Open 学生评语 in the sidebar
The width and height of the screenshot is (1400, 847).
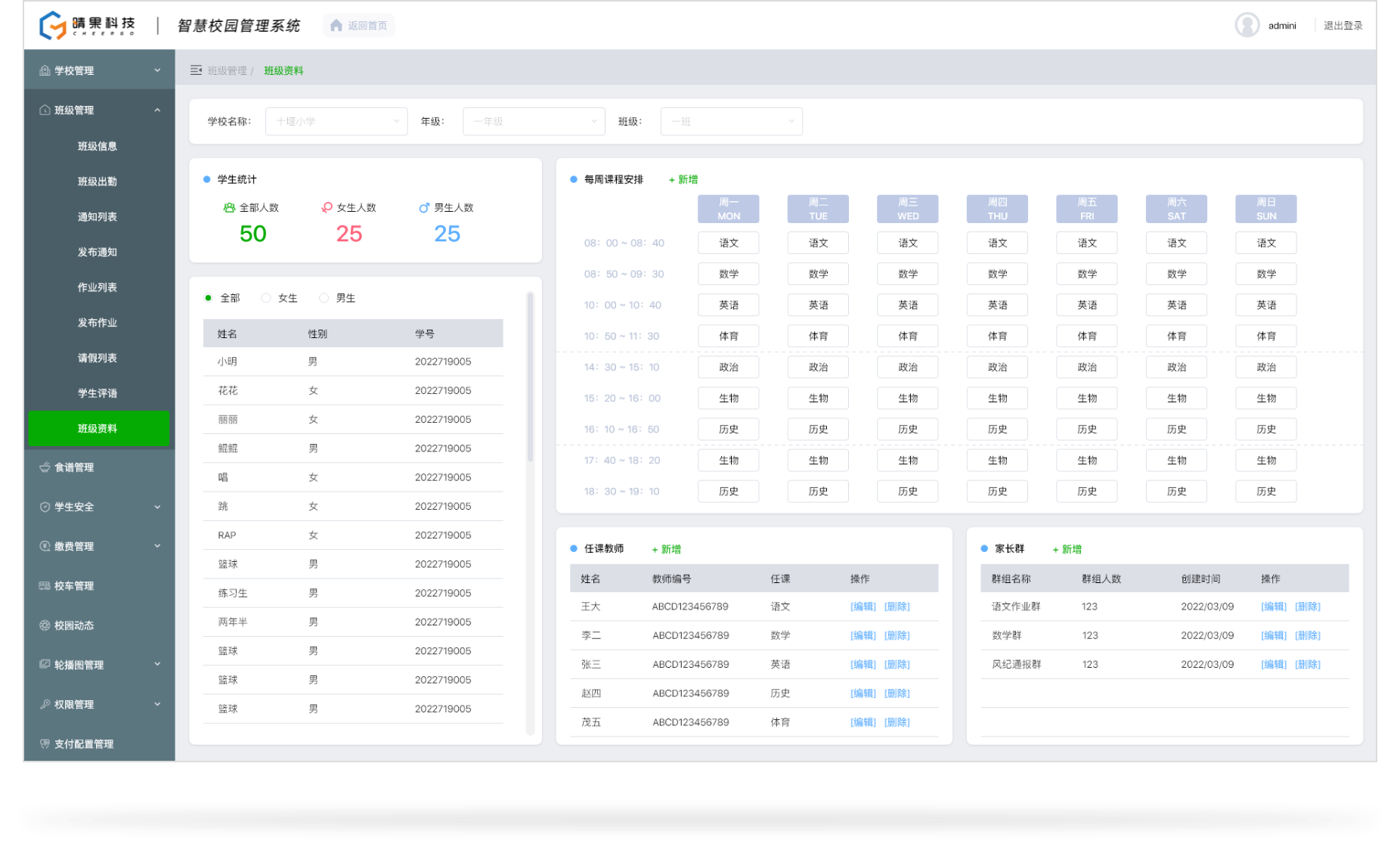[98, 393]
